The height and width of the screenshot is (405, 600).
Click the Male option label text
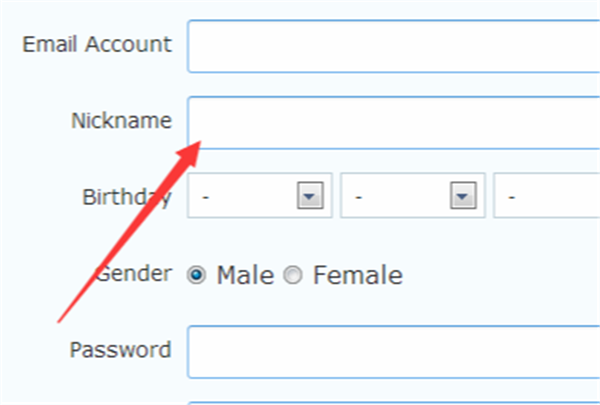tap(245, 275)
